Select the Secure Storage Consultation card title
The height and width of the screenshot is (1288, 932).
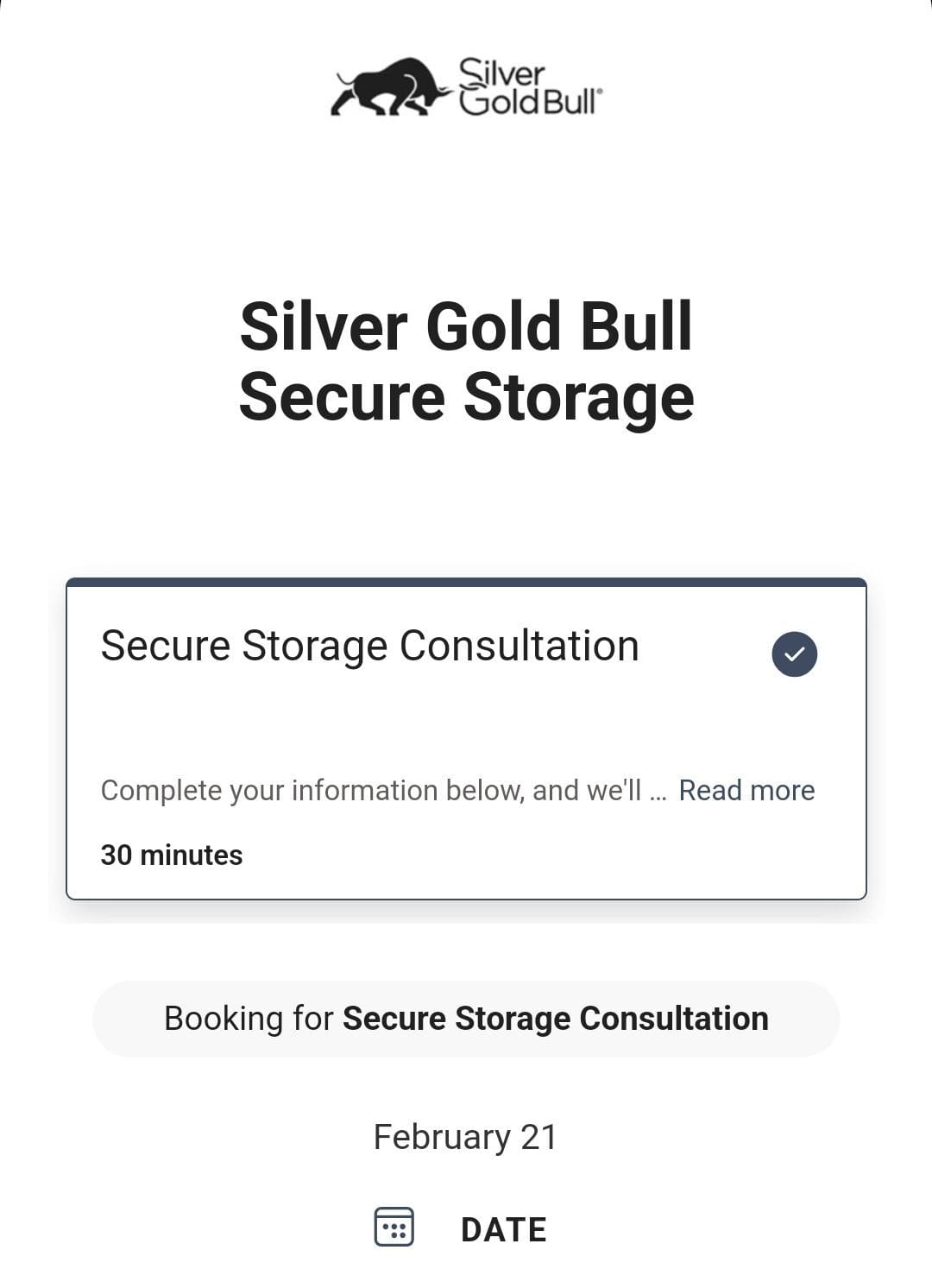(x=369, y=646)
